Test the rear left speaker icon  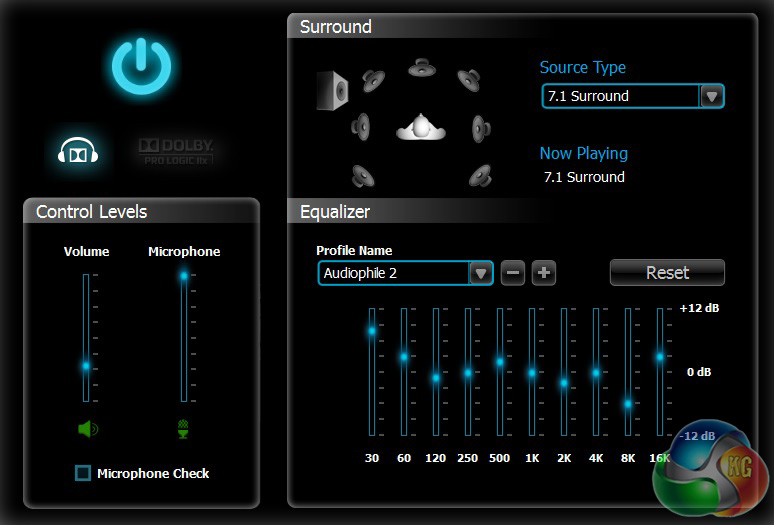(363, 176)
